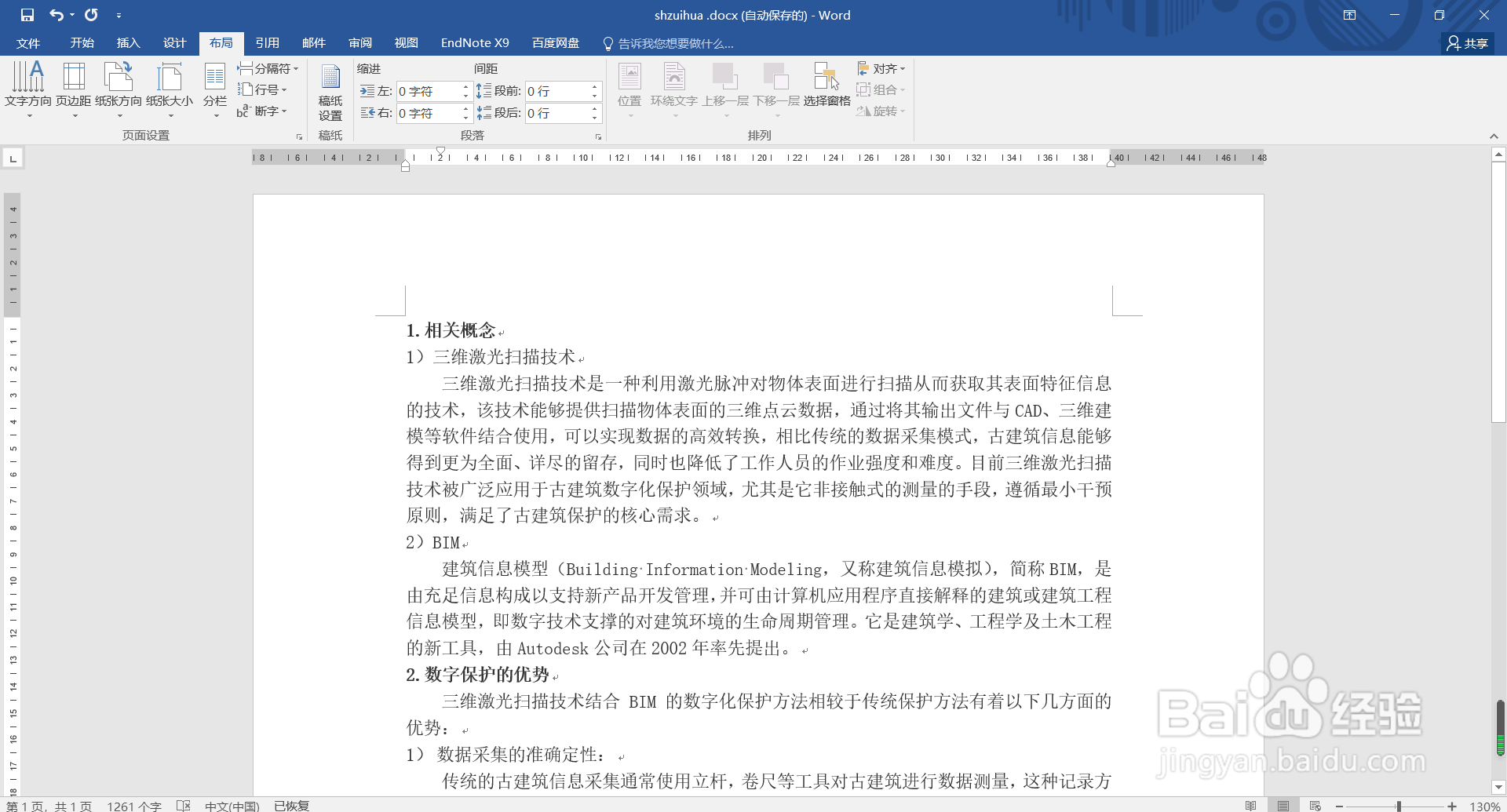Click the Share (共享) button
Screen dimensions: 1507x812
coord(1468,43)
